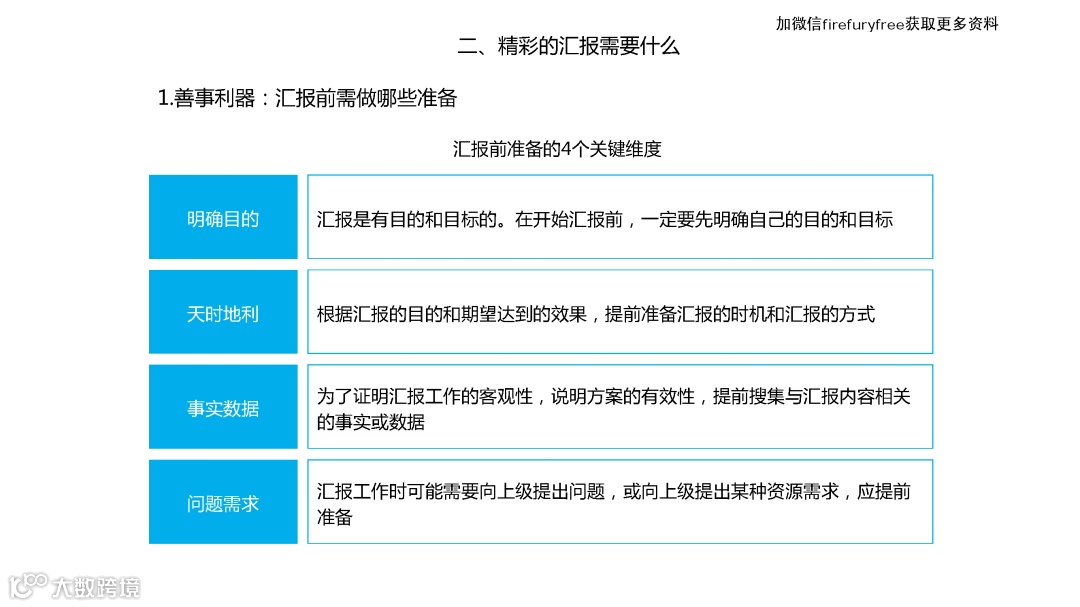The width and height of the screenshot is (1080, 607).
Task: Select text starting 汇报工作时可能需要向上级提出问题
Action: pos(614,504)
